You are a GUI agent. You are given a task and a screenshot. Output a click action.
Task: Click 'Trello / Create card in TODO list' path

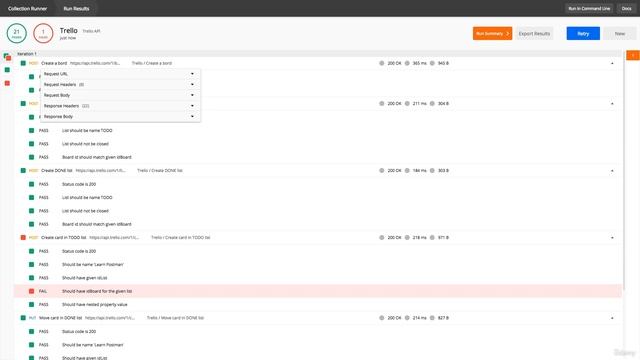coord(180,238)
